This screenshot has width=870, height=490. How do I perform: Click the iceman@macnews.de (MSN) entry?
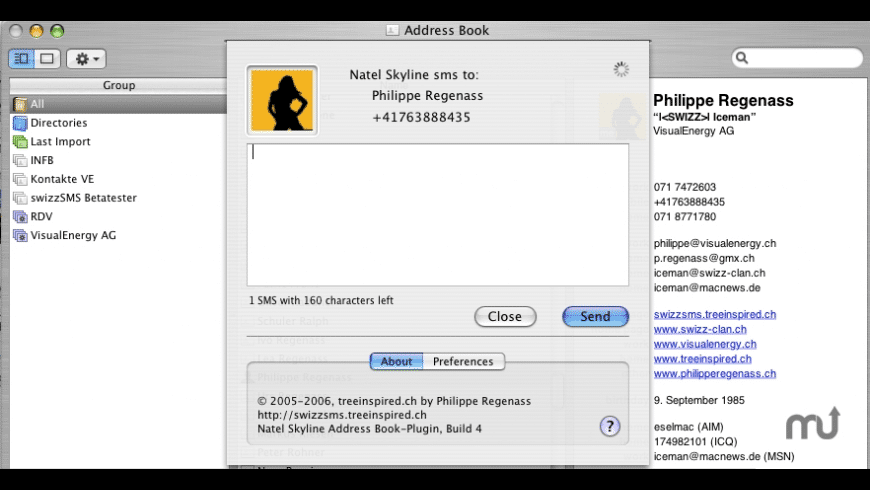724,456
